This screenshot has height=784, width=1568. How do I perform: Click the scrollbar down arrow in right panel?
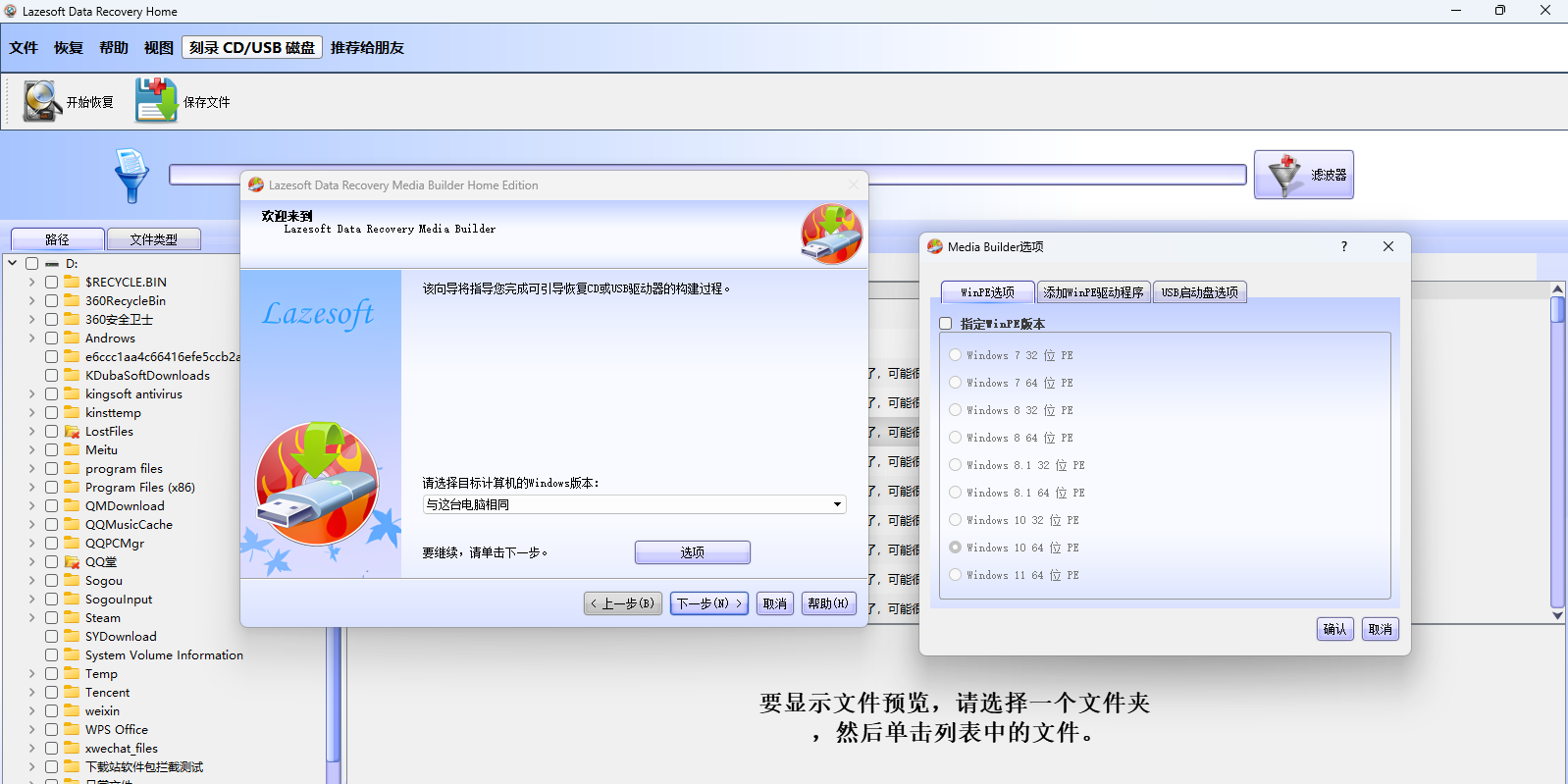(1557, 615)
